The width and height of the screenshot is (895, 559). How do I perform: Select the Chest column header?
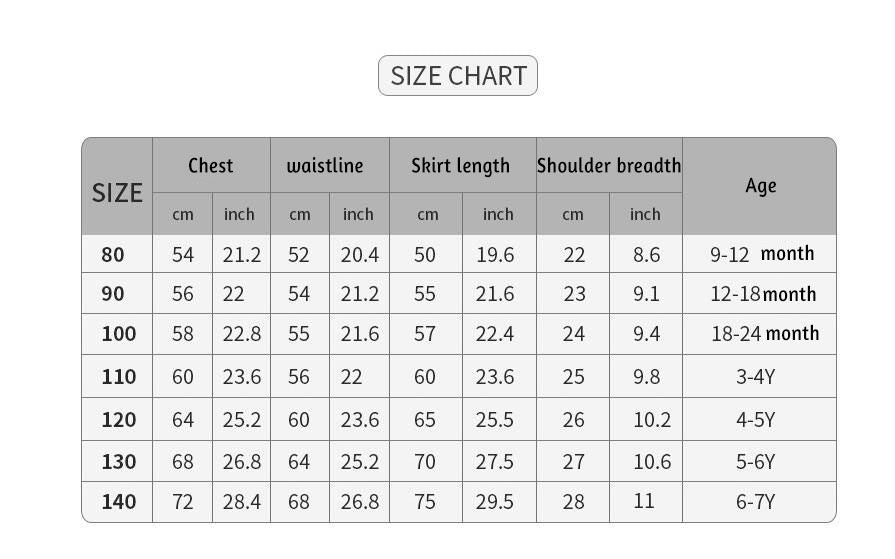210,165
